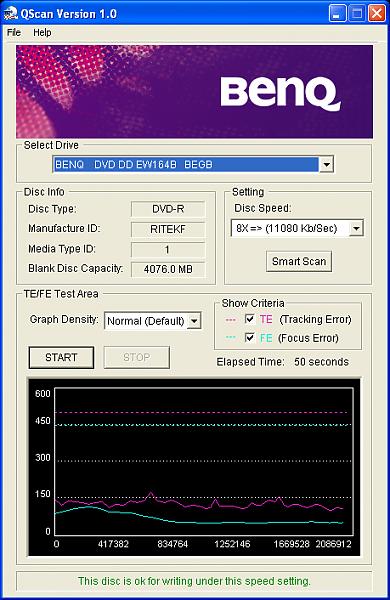Click the graph y-axis label 300

tap(42, 458)
